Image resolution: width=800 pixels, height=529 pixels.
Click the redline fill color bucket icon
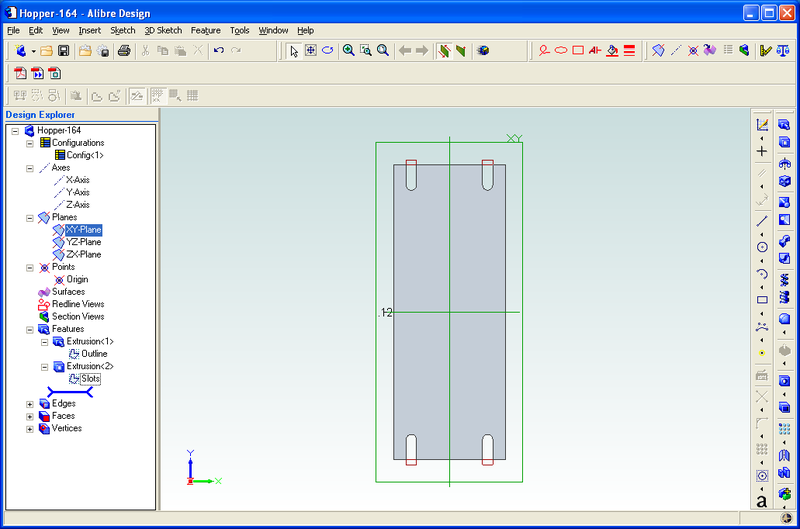click(612, 50)
